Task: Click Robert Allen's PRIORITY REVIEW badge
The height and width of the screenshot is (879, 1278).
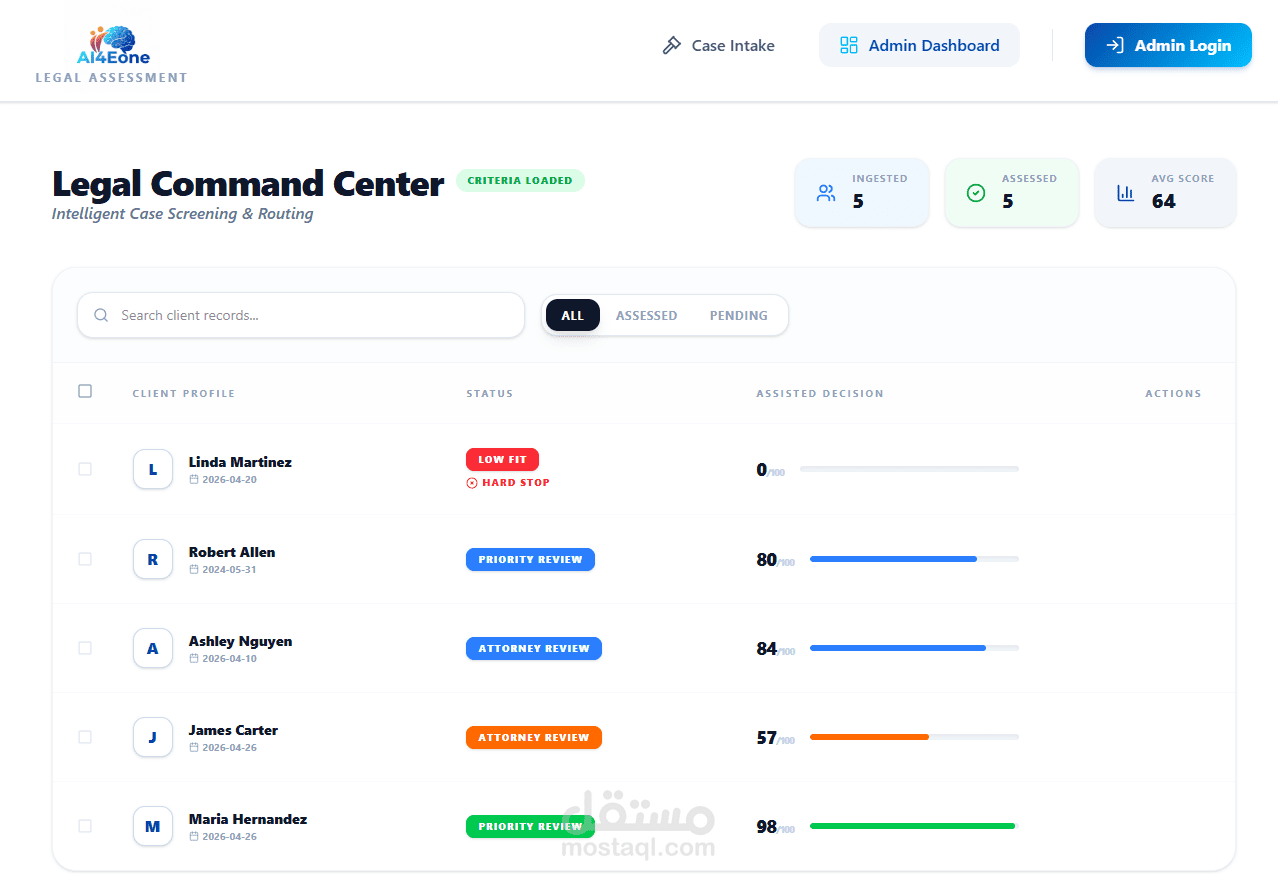Action: pos(530,560)
